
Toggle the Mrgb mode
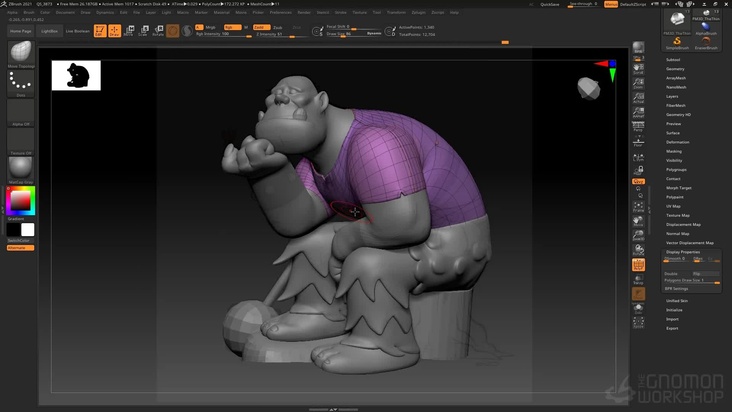point(211,28)
